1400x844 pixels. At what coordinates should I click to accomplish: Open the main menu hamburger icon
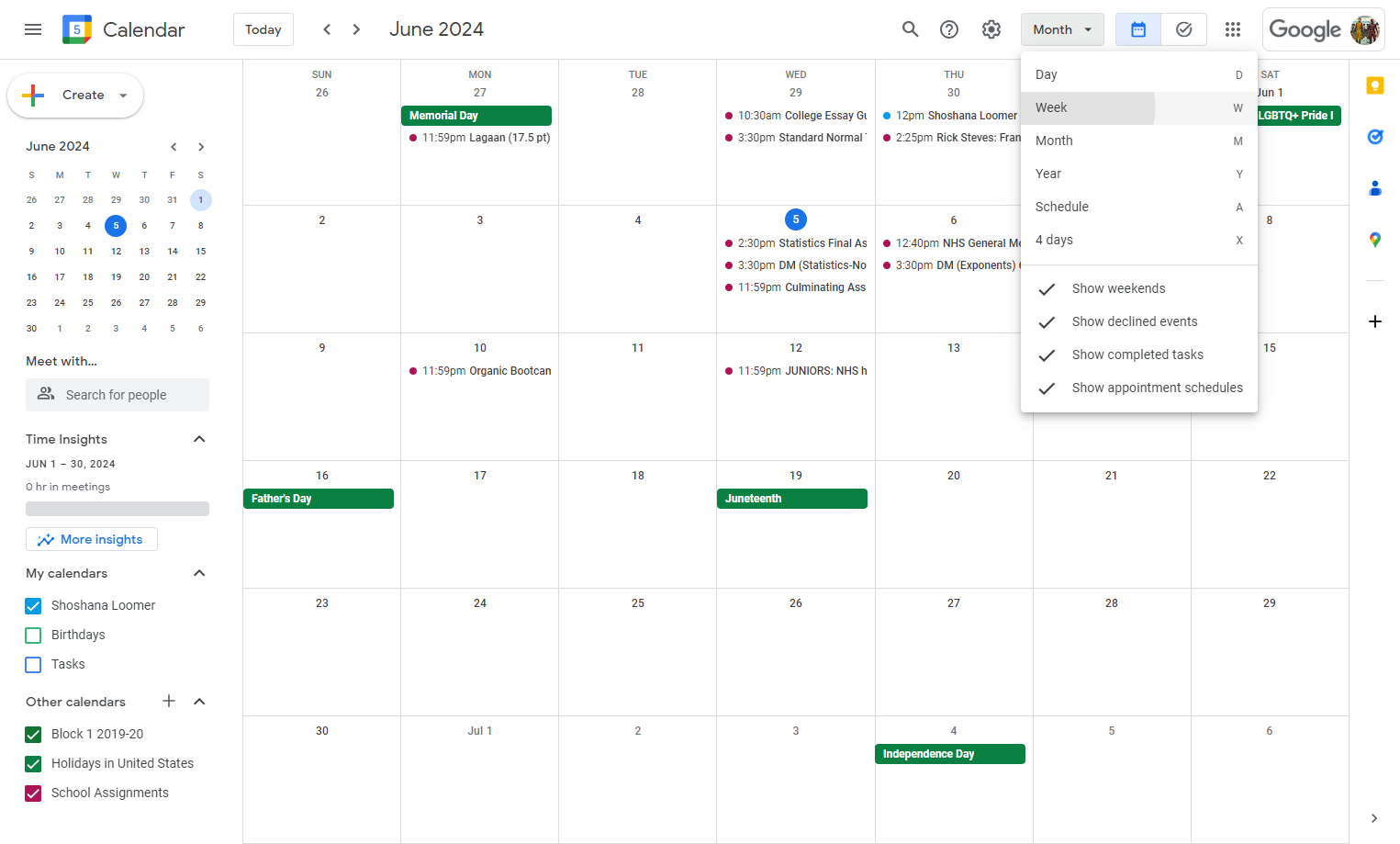(x=33, y=29)
